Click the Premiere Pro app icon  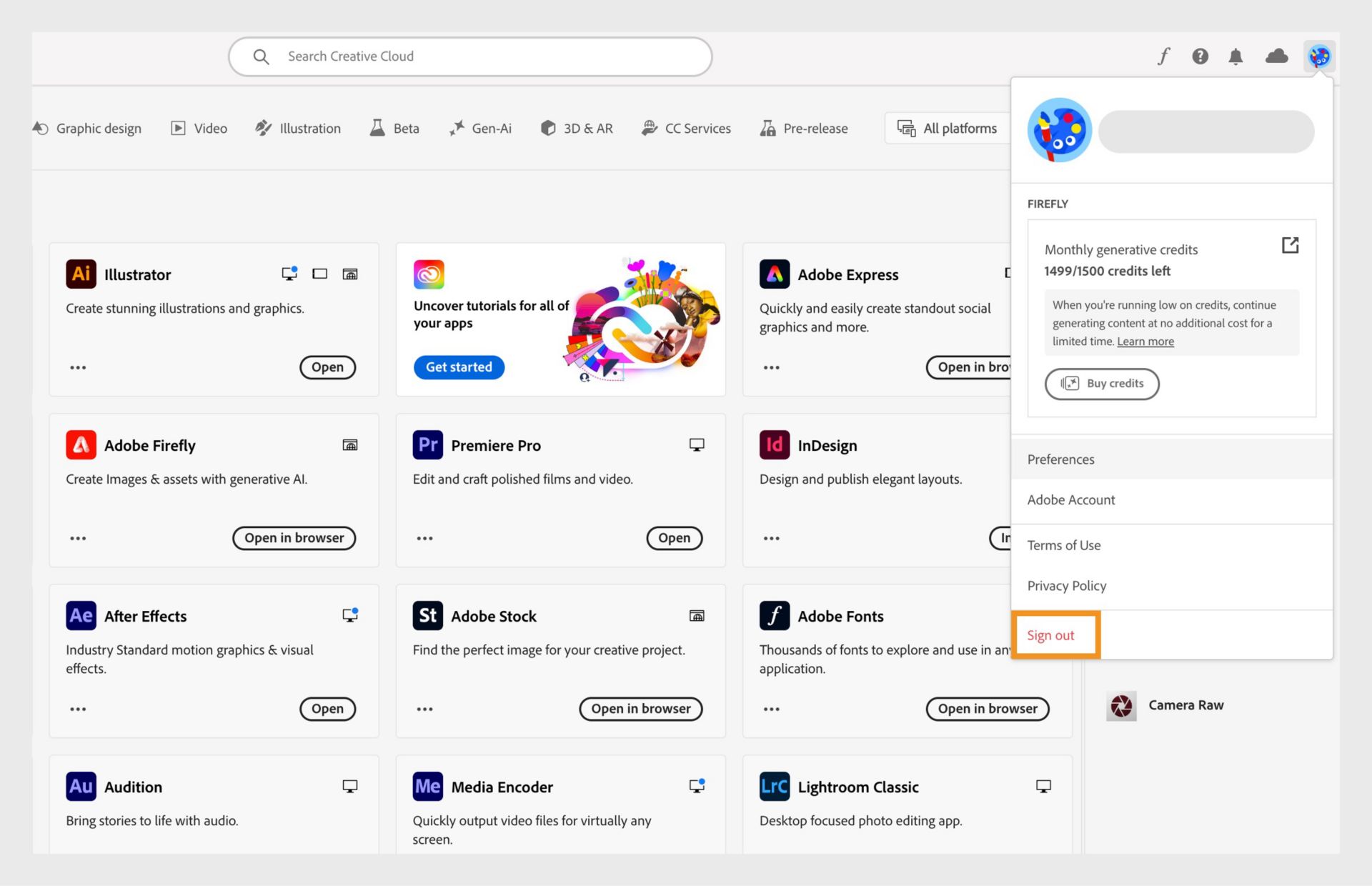coord(428,444)
